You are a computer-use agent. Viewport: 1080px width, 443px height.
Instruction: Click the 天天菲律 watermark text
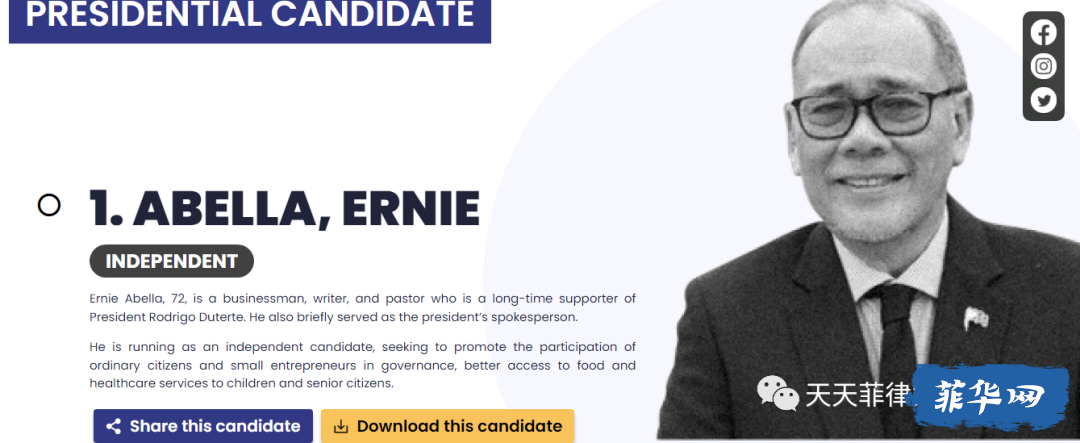coord(858,395)
